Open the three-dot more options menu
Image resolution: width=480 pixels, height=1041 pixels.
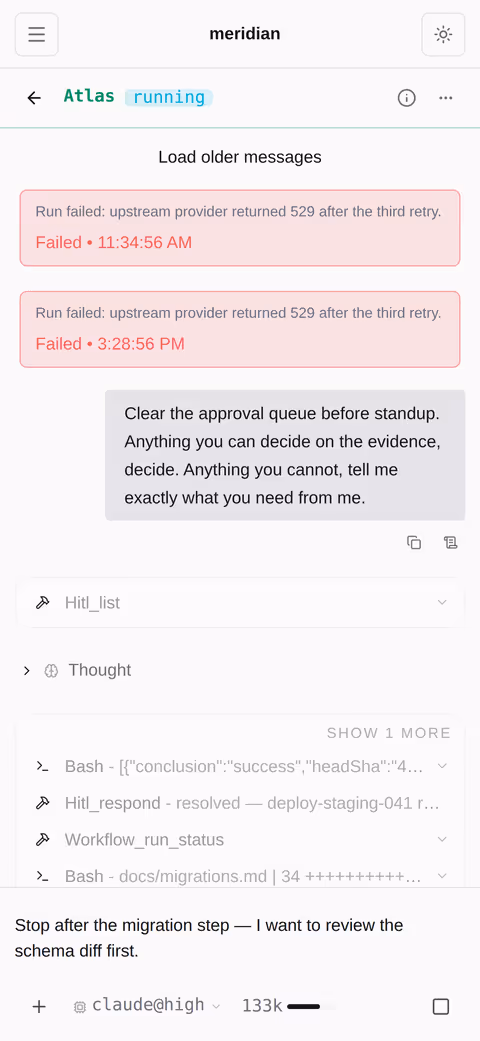[445, 98]
